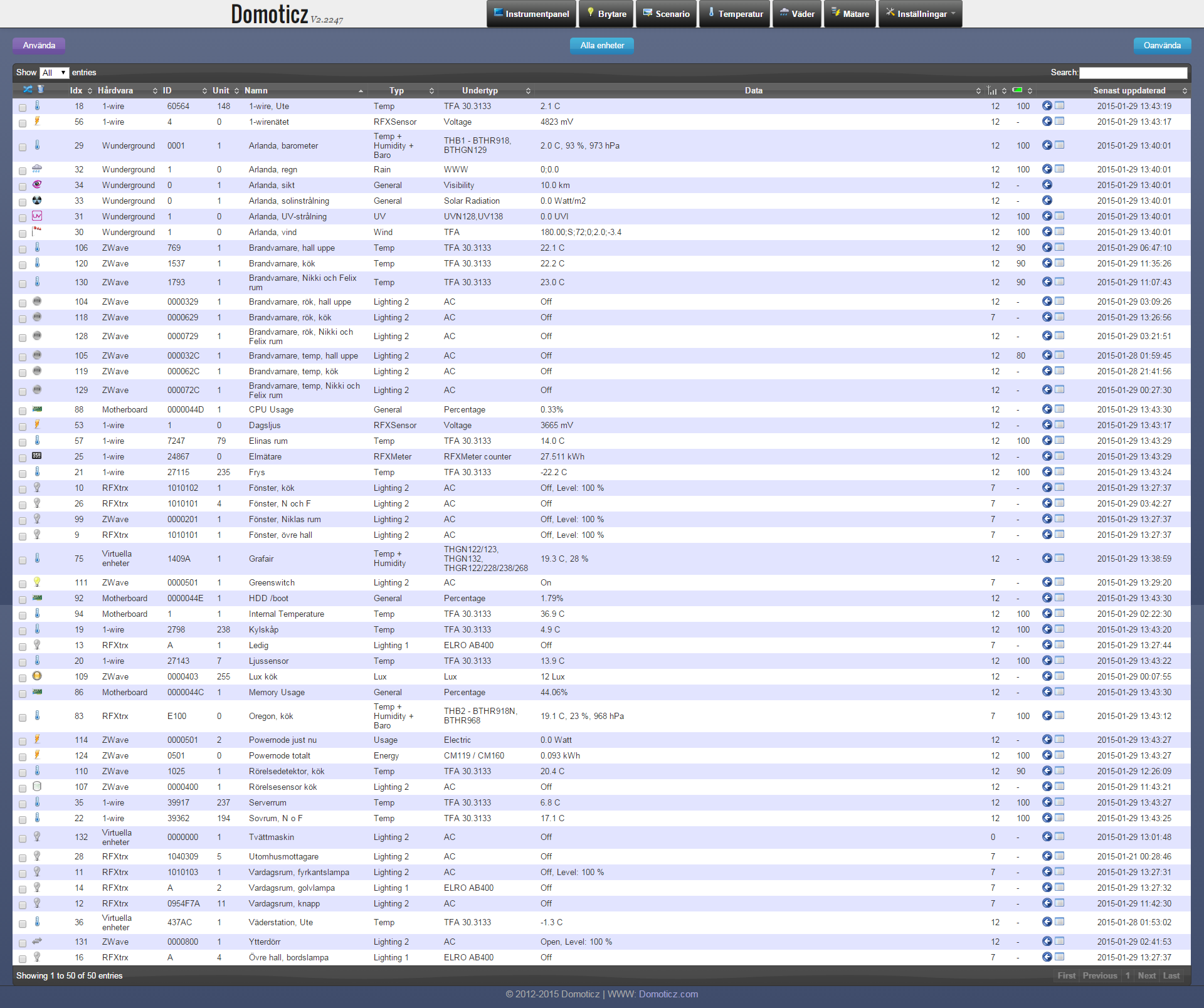Click the eye icon for Arlanda, sikt

(37, 184)
